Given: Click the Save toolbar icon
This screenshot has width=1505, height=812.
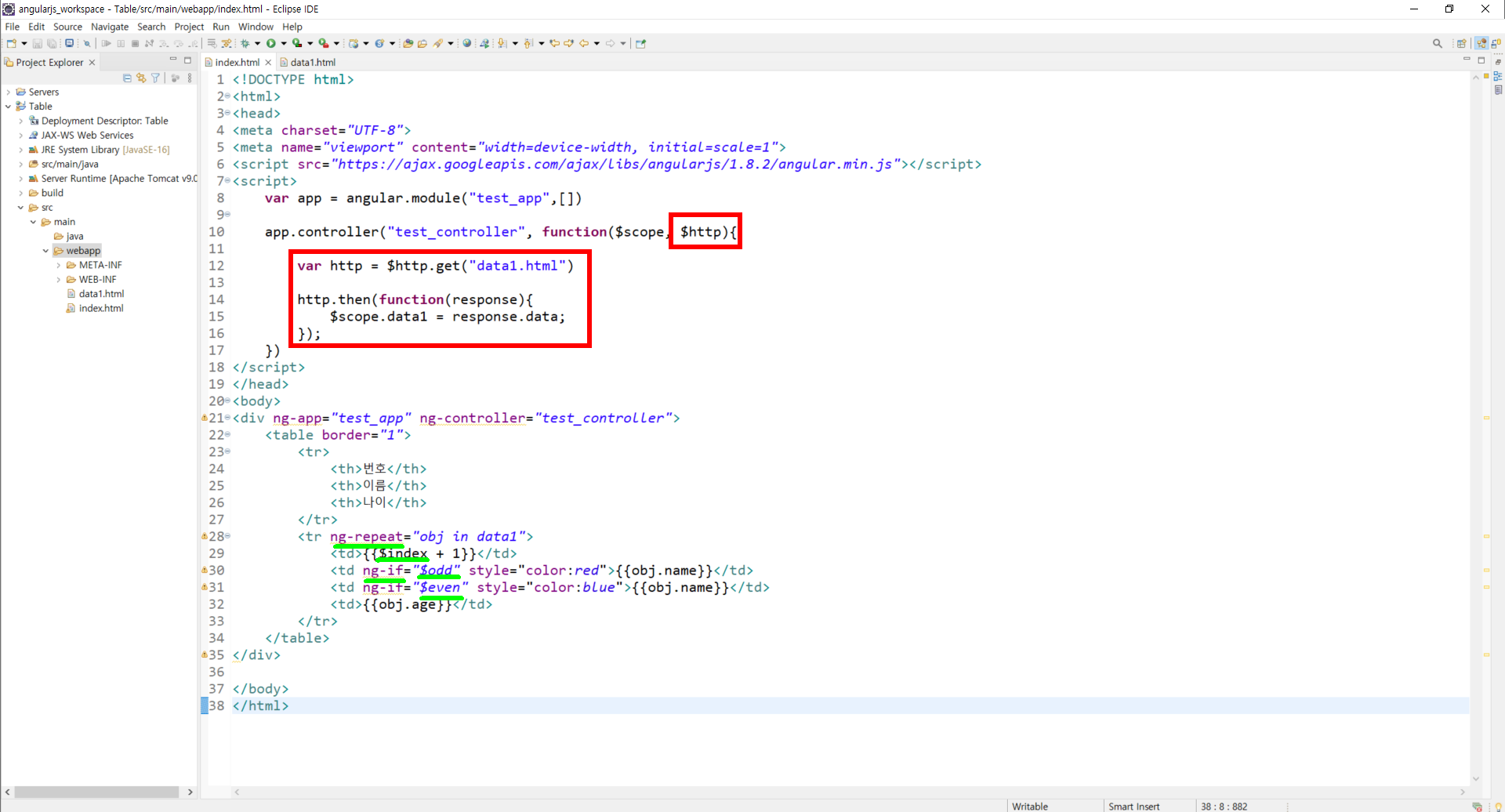Looking at the screenshot, I should (37, 43).
